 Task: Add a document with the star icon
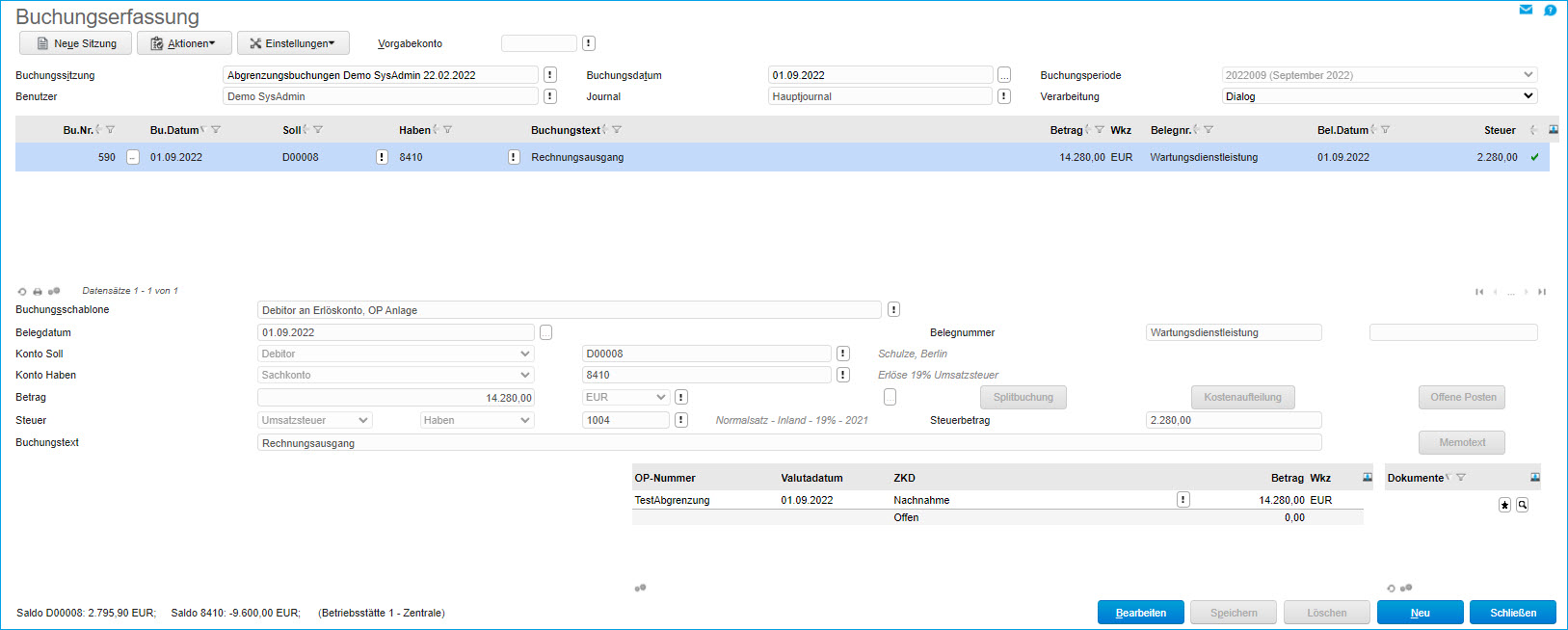(1504, 505)
